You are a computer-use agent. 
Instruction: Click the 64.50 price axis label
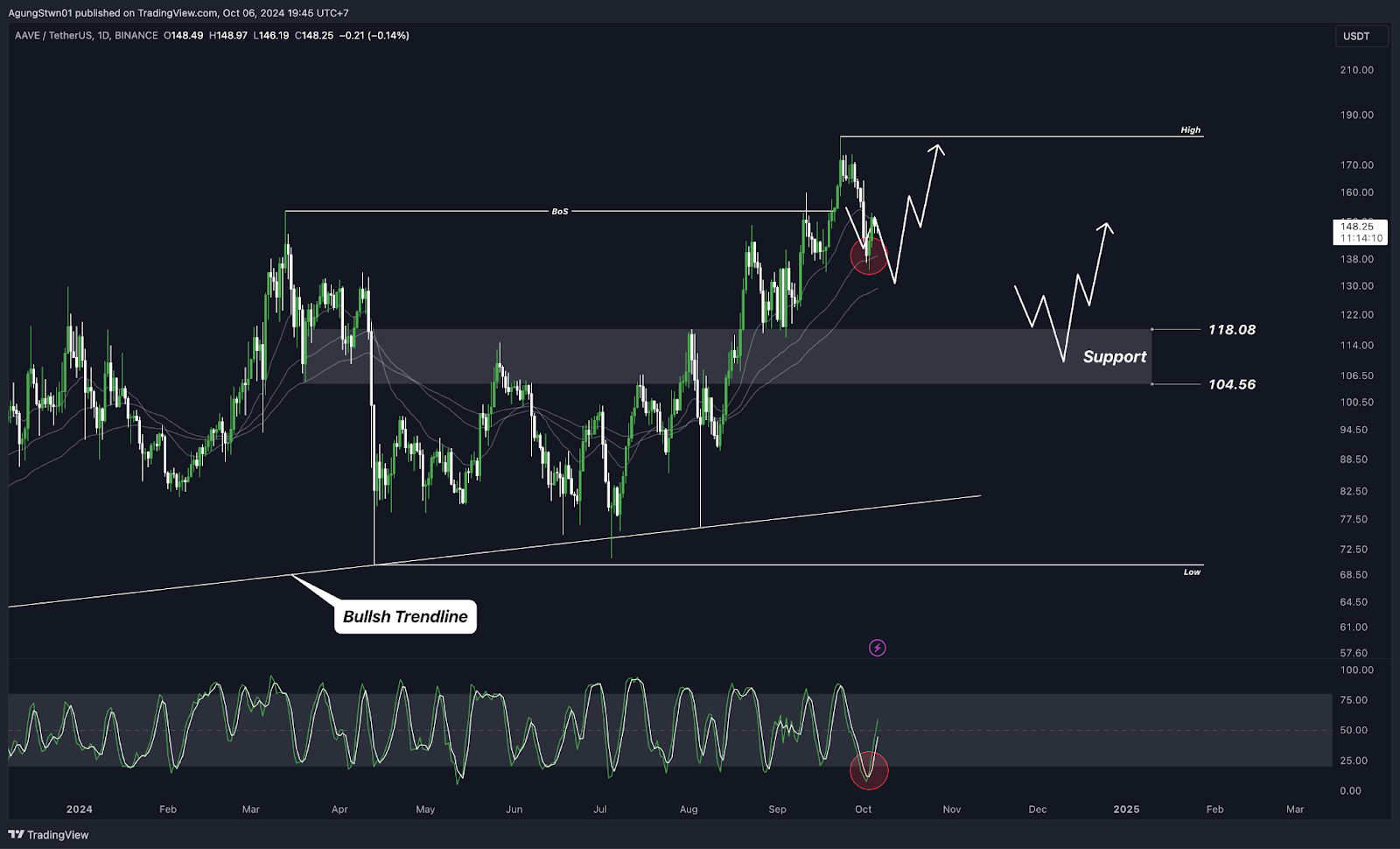[1354, 602]
